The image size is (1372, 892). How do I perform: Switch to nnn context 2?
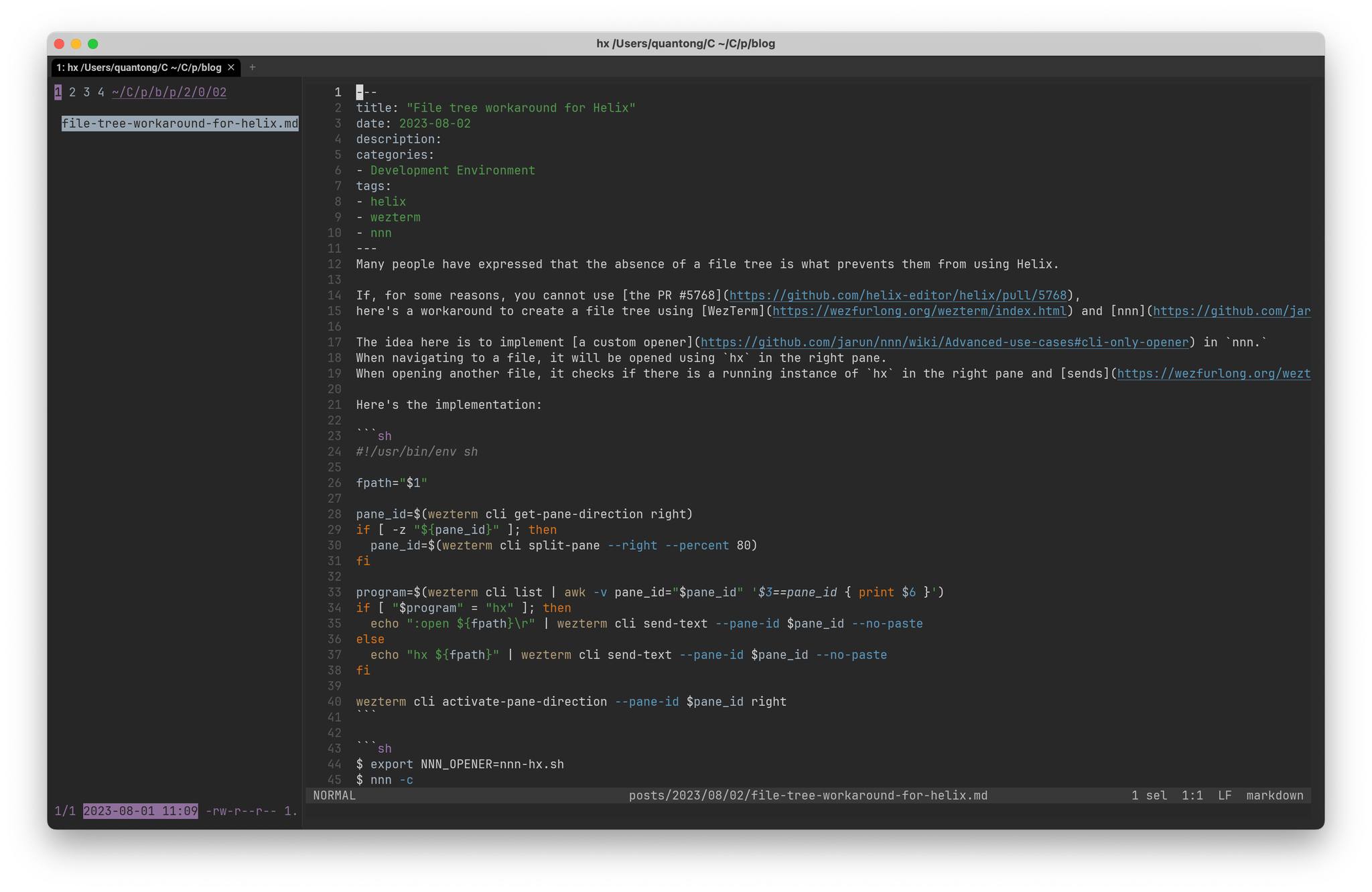pos(72,92)
